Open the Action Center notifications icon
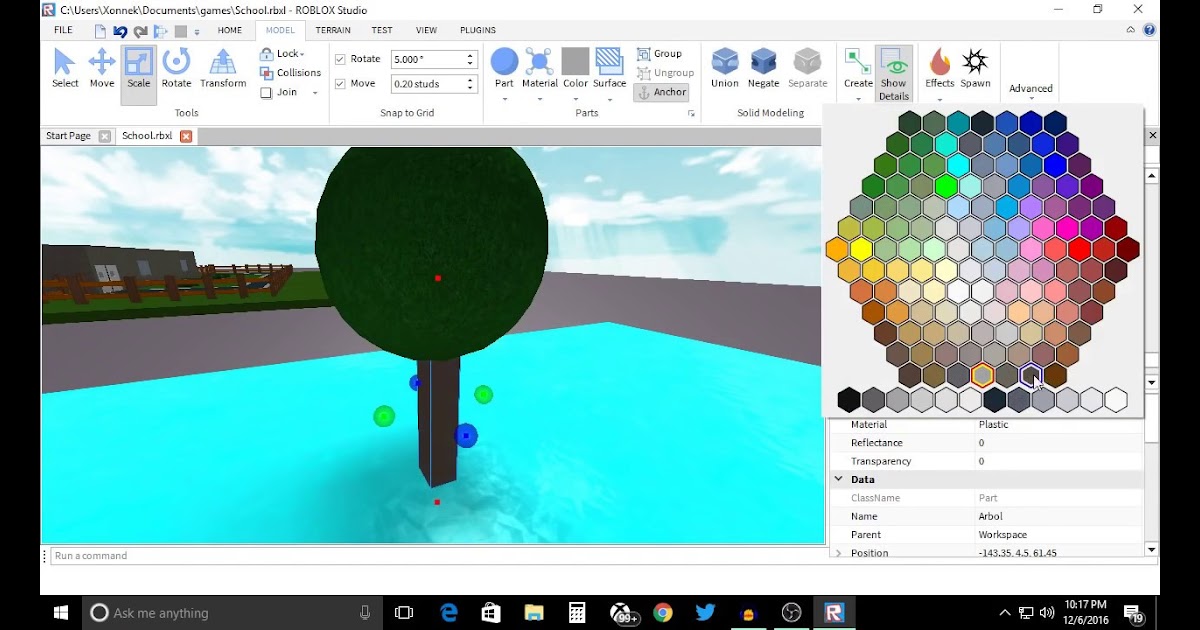 (x=1134, y=612)
